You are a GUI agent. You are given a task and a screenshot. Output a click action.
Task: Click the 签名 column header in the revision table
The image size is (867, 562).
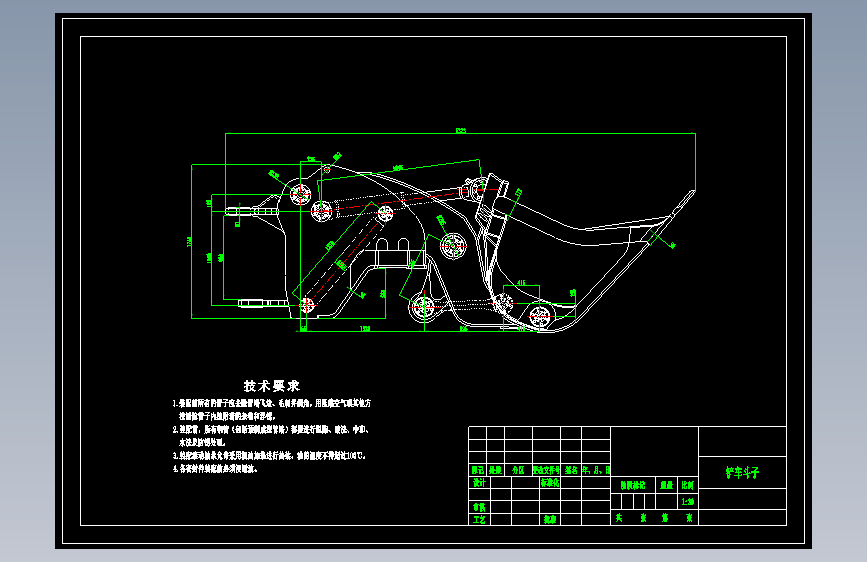point(571,470)
